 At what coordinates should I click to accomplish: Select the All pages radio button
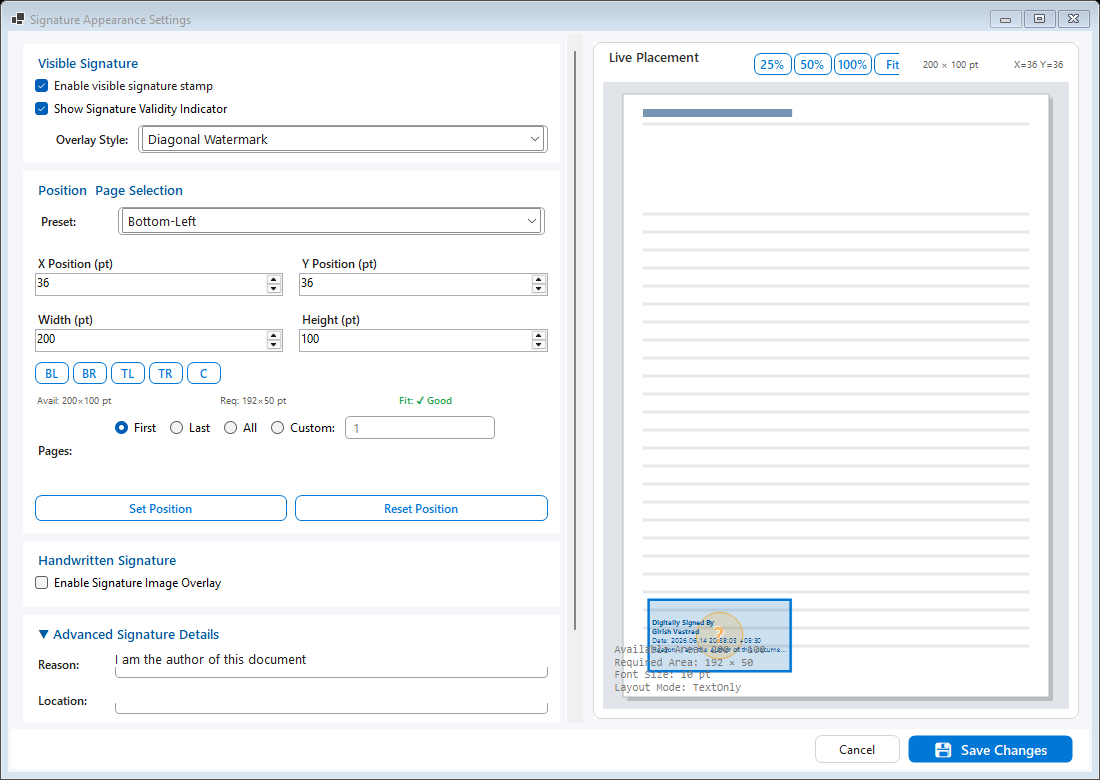click(x=230, y=428)
